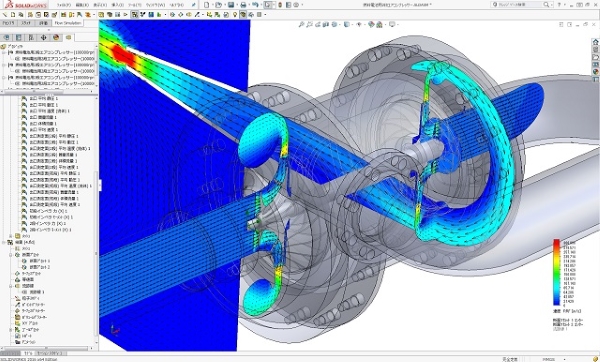This screenshot has height=362, width=600.
Task: Select cut plot 2 in results tree
Action: [x=40, y=267]
